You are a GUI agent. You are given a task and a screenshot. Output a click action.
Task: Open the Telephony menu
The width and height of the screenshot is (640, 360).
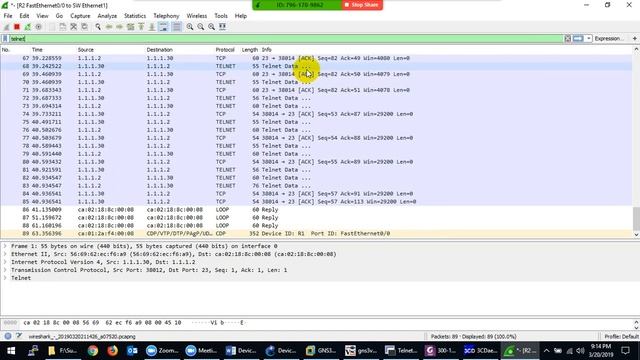pos(166,16)
